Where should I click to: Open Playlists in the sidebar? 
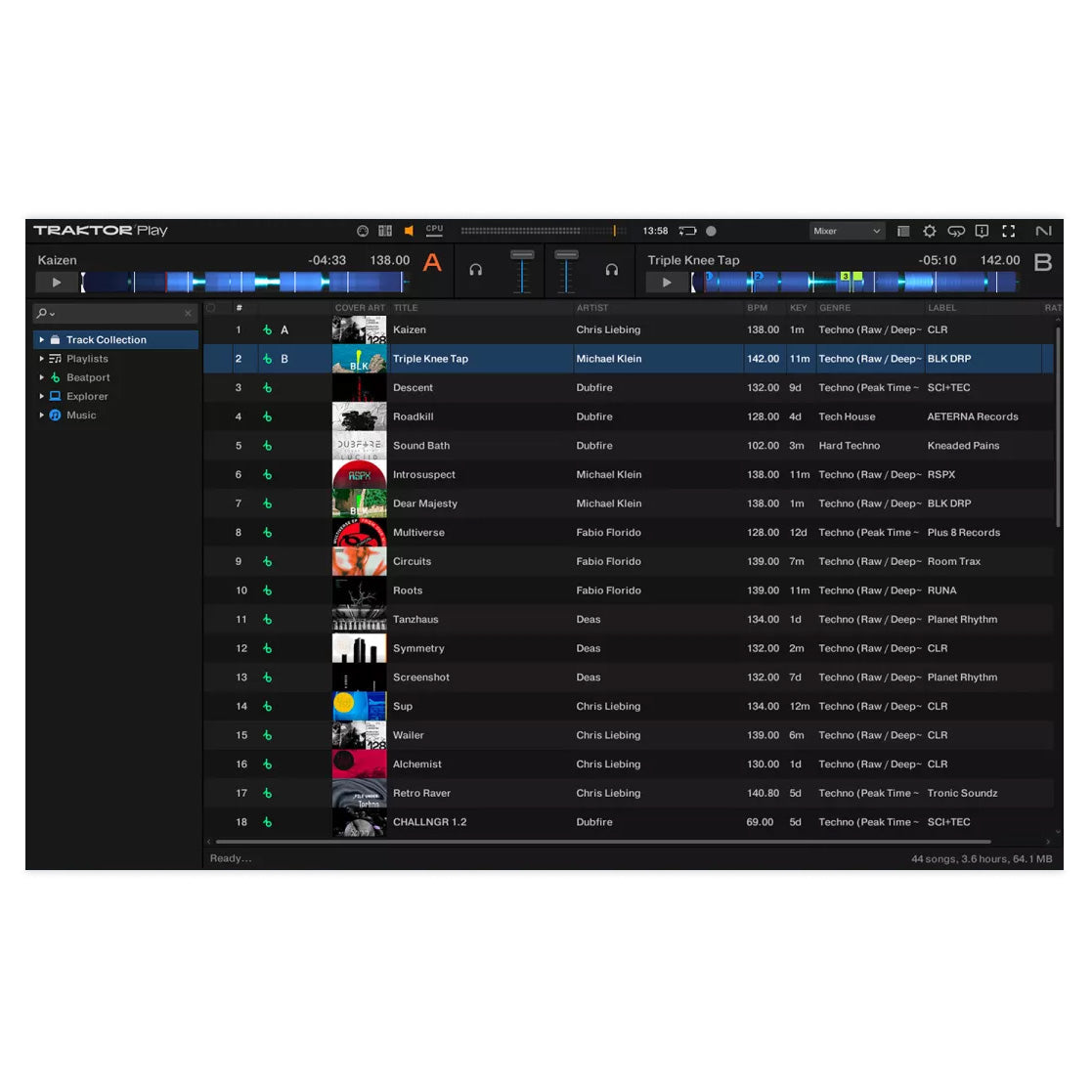(x=87, y=359)
